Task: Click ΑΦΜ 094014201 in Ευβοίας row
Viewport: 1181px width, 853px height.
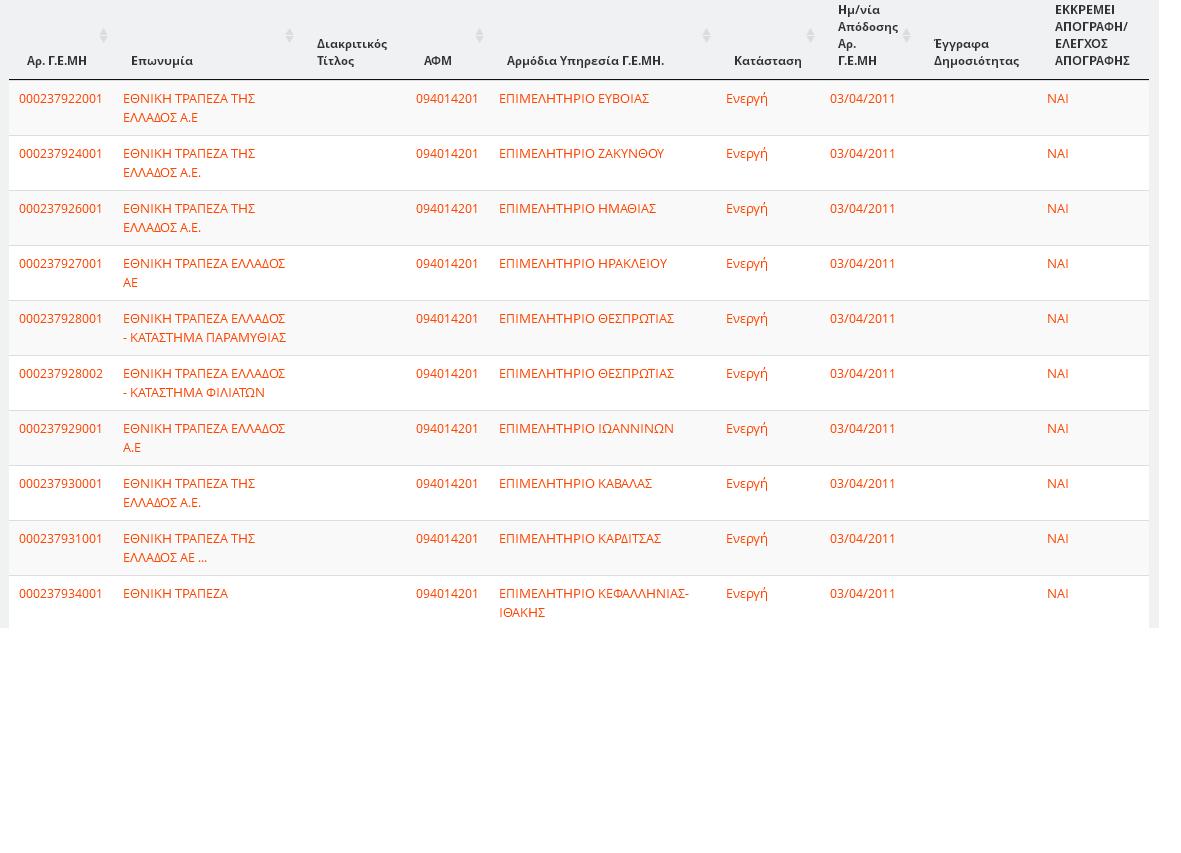Action: click(x=447, y=99)
